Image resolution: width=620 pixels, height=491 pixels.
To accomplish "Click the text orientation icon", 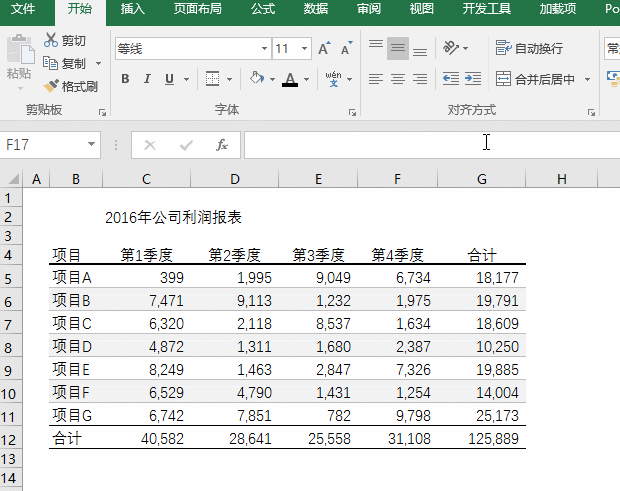I will 451,48.
